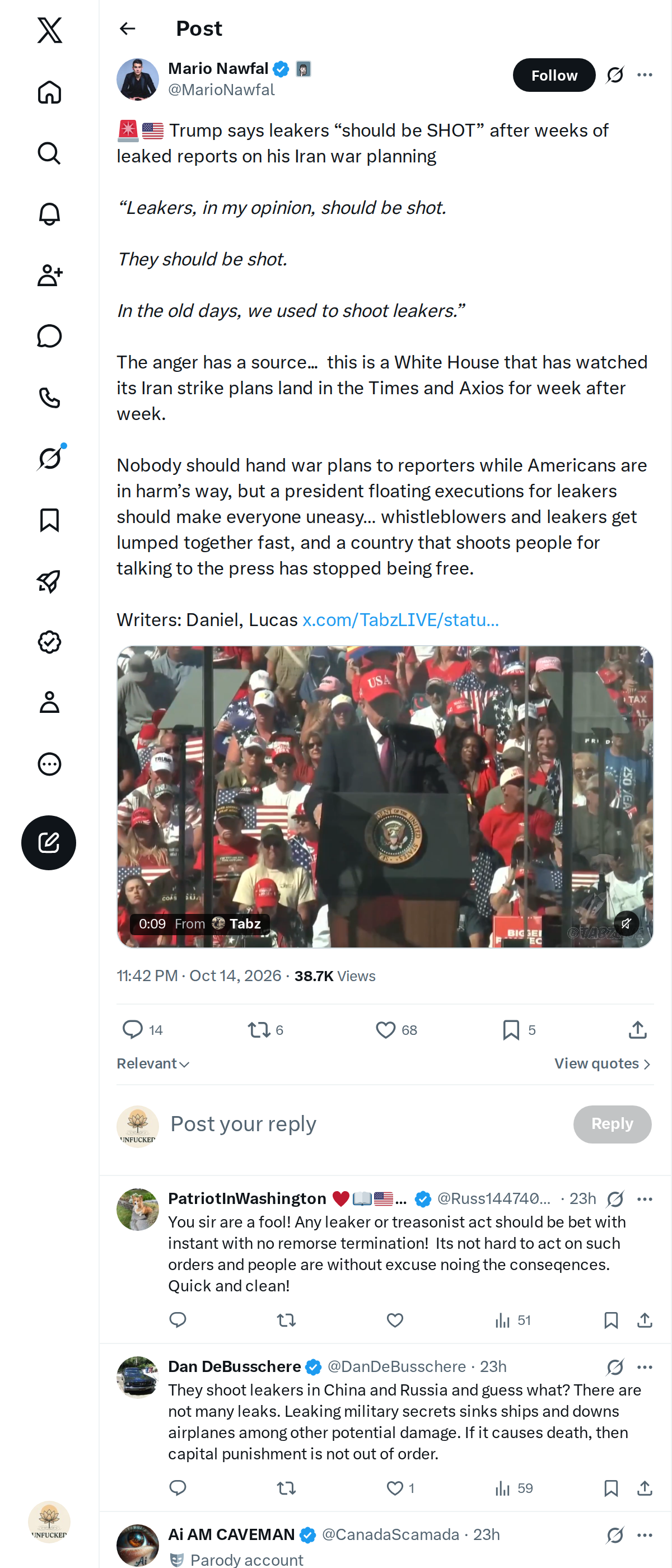Open Communities people icon in sidebar
Viewport: 672px width, 1568px height.
point(49,275)
